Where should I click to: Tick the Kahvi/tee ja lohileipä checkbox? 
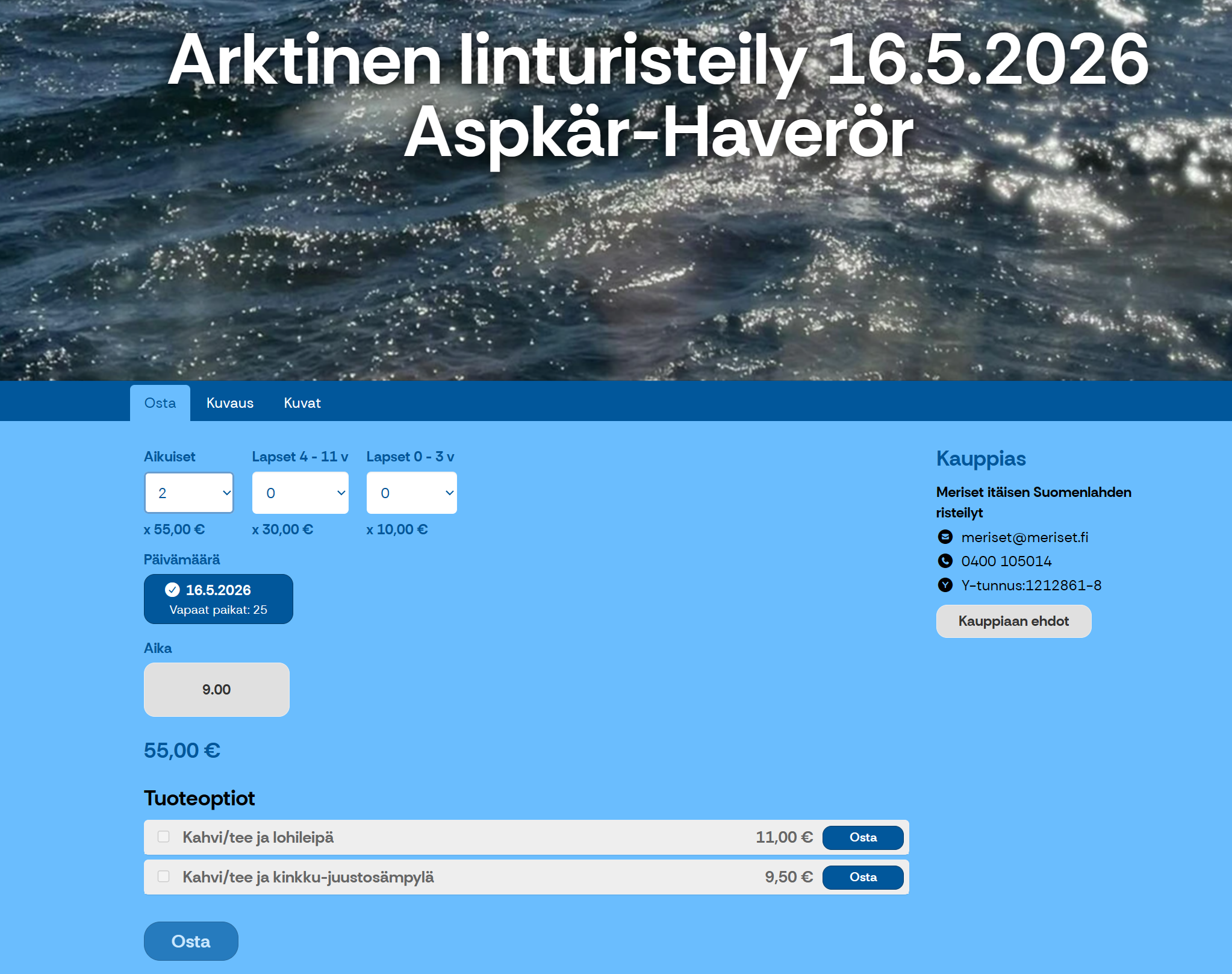[163, 837]
